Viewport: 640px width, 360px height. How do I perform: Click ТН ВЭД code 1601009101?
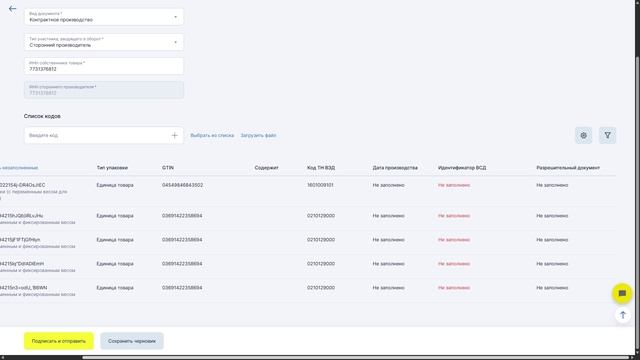click(x=320, y=185)
